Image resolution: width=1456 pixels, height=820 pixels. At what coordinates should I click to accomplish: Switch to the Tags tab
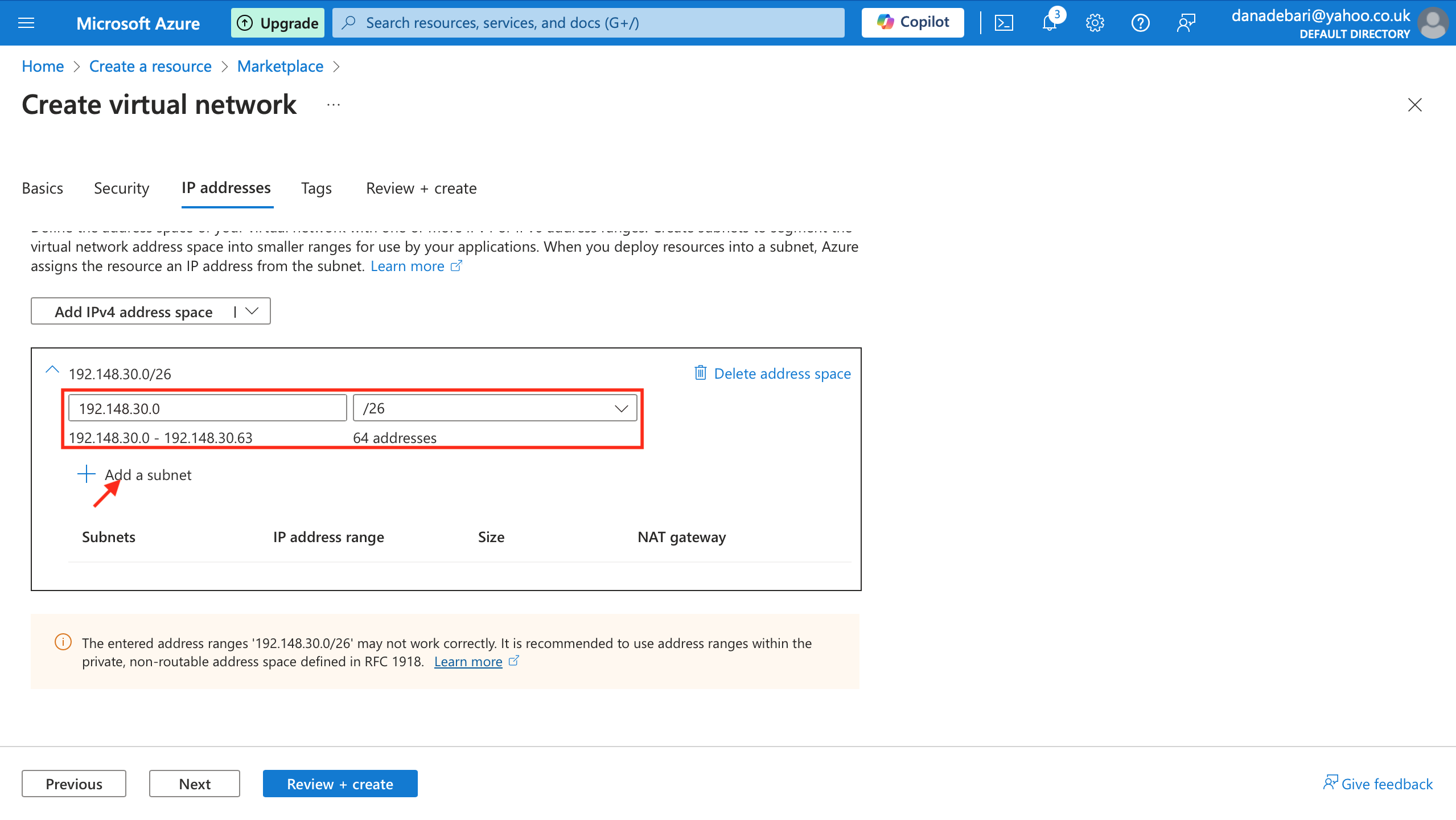[316, 188]
